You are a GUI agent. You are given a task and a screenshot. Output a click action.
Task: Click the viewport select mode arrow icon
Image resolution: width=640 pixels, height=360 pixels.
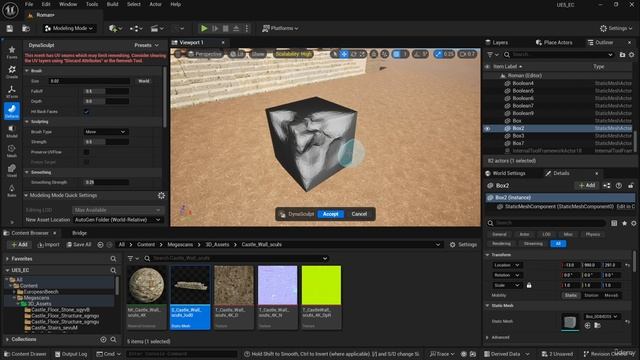tap(335, 54)
